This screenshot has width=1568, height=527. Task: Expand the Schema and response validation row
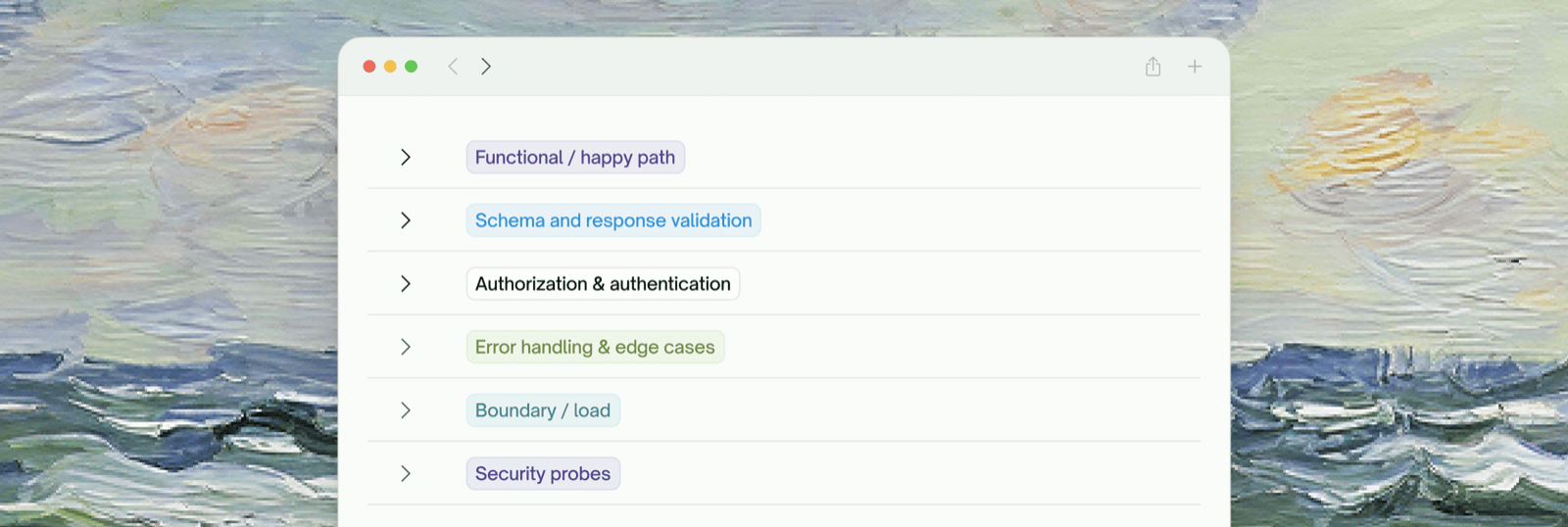click(406, 220)
